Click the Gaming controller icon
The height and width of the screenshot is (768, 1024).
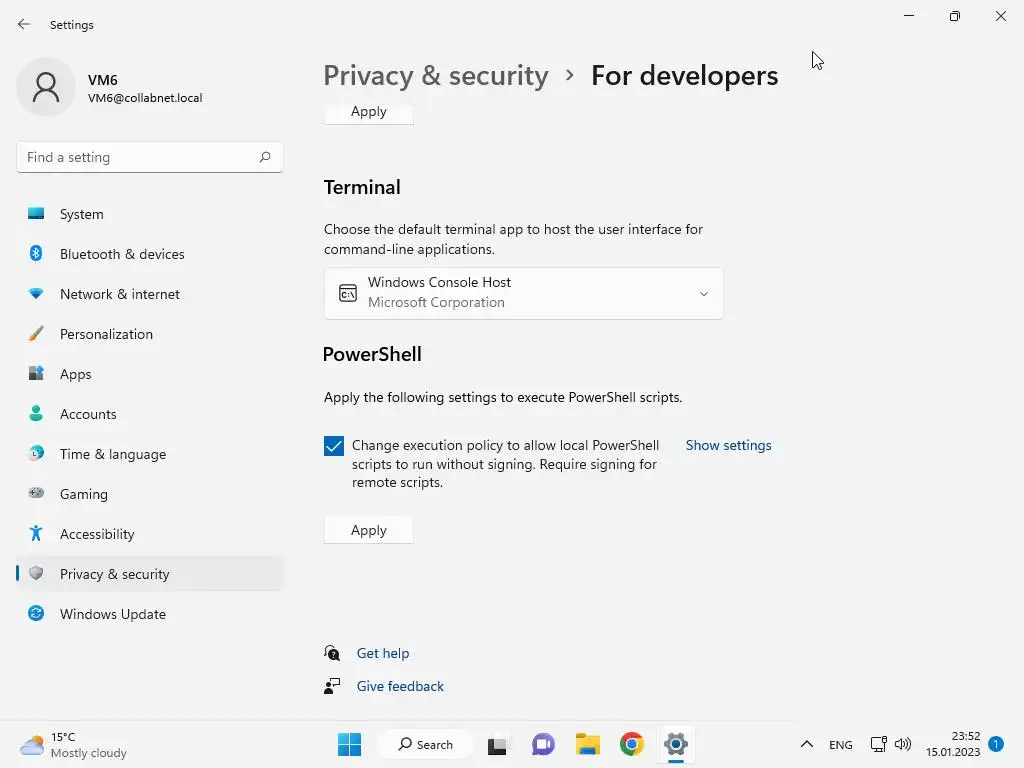36,494
